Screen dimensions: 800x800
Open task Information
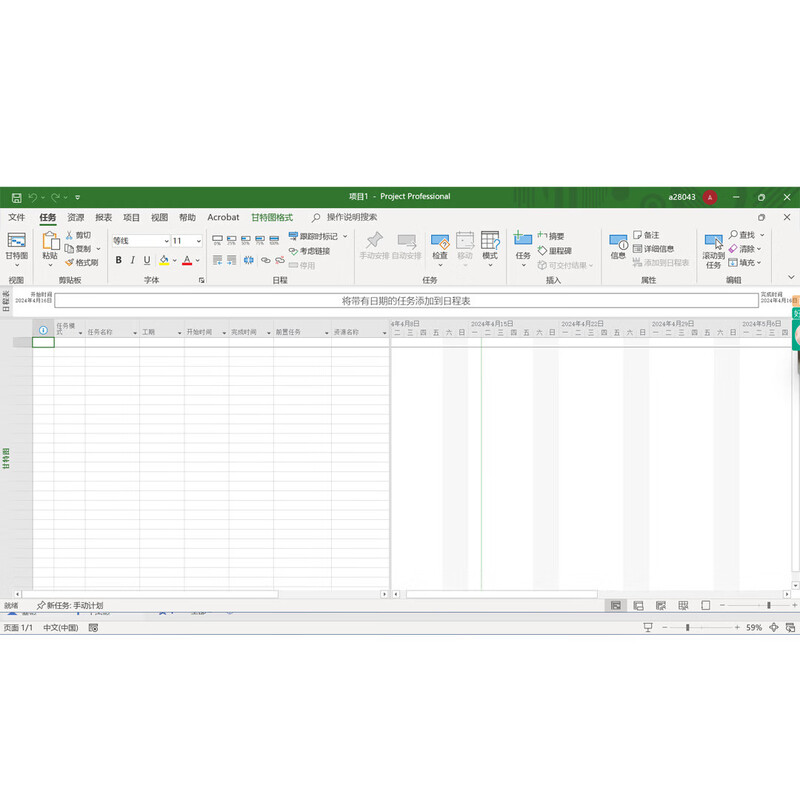[617, 248]
